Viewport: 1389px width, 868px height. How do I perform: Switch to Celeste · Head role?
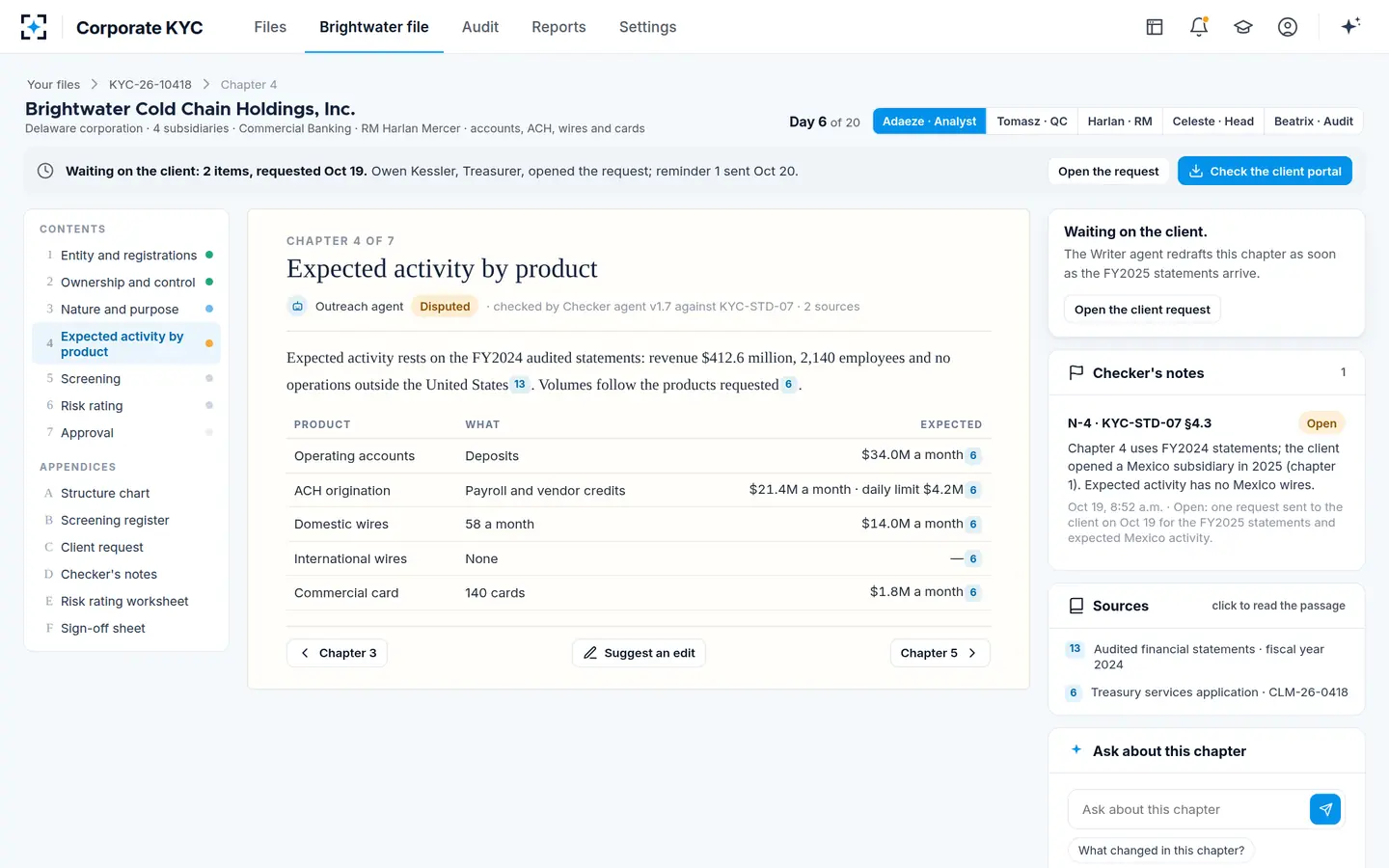(x=1213, y=122)
